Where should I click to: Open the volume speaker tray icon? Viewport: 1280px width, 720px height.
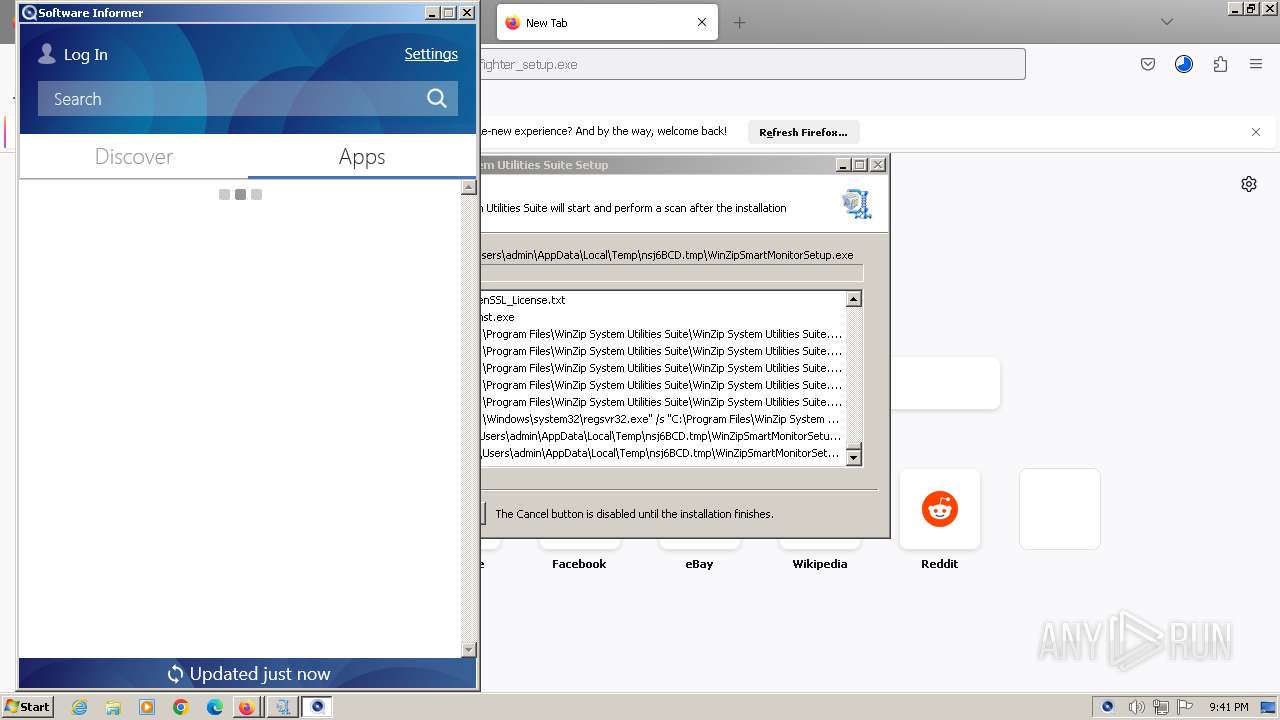click(x=1136, y=707)
